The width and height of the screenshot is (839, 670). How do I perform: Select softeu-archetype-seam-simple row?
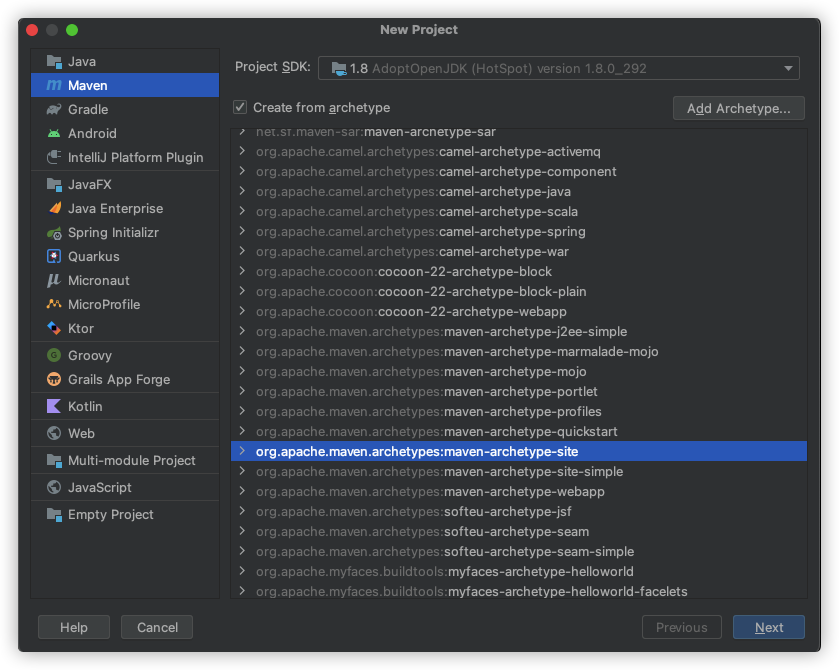(x=518, y=551)
